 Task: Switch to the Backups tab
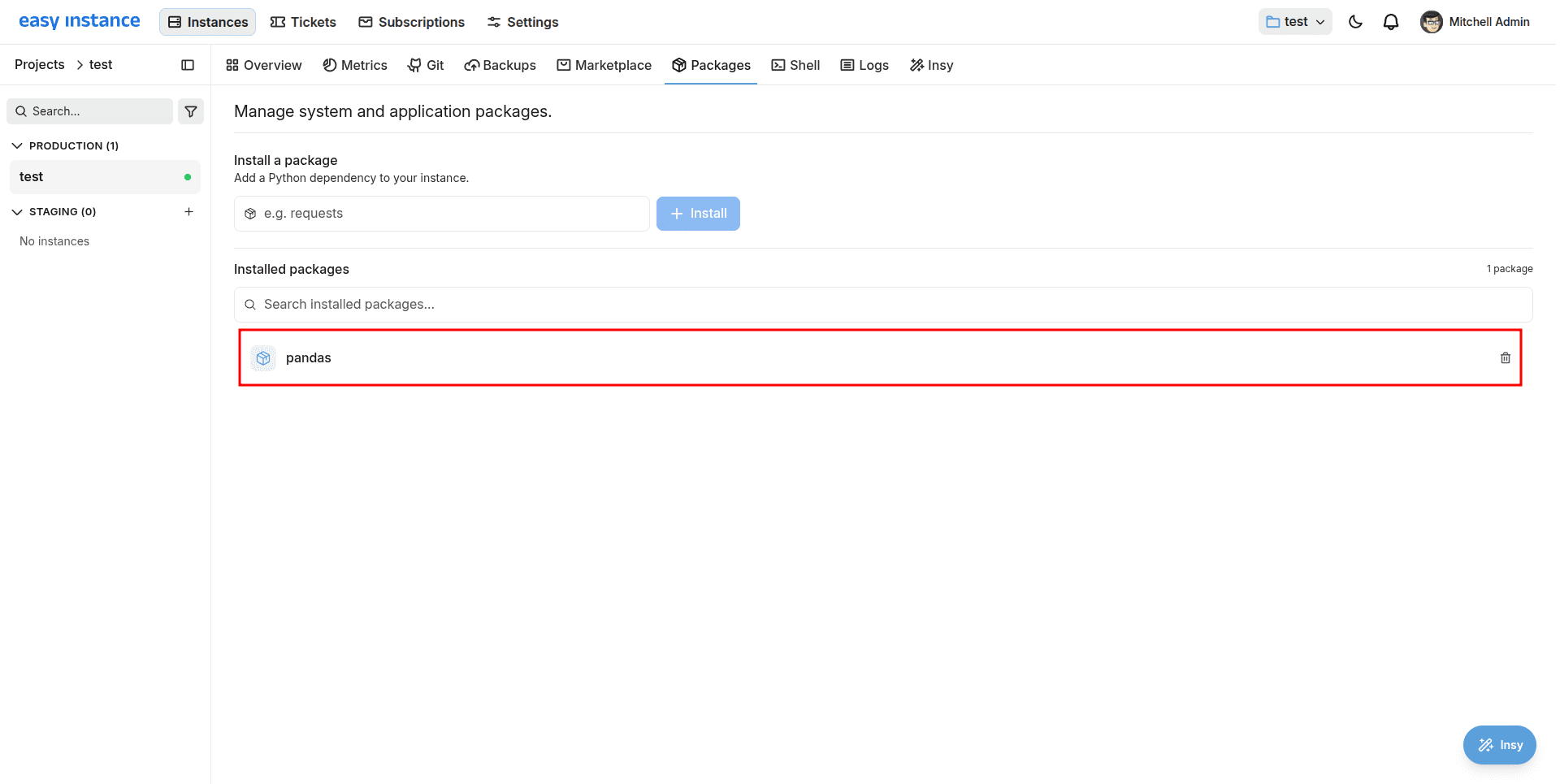pos(500,65)
